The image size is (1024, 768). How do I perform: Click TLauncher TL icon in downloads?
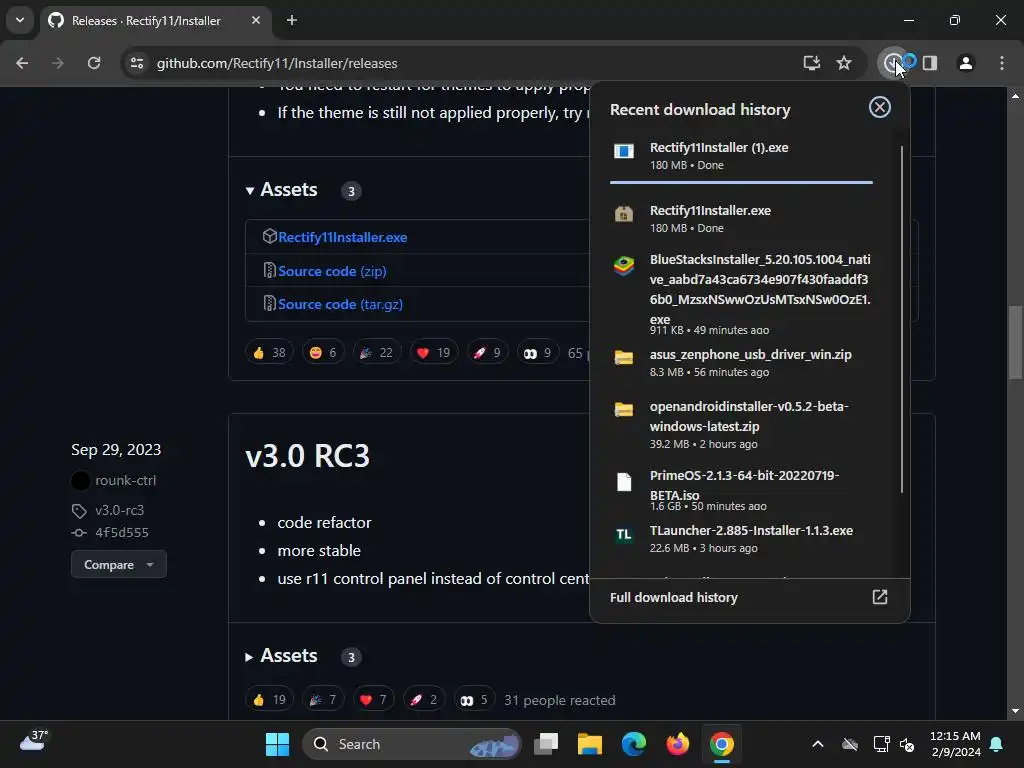click(624, 535)
